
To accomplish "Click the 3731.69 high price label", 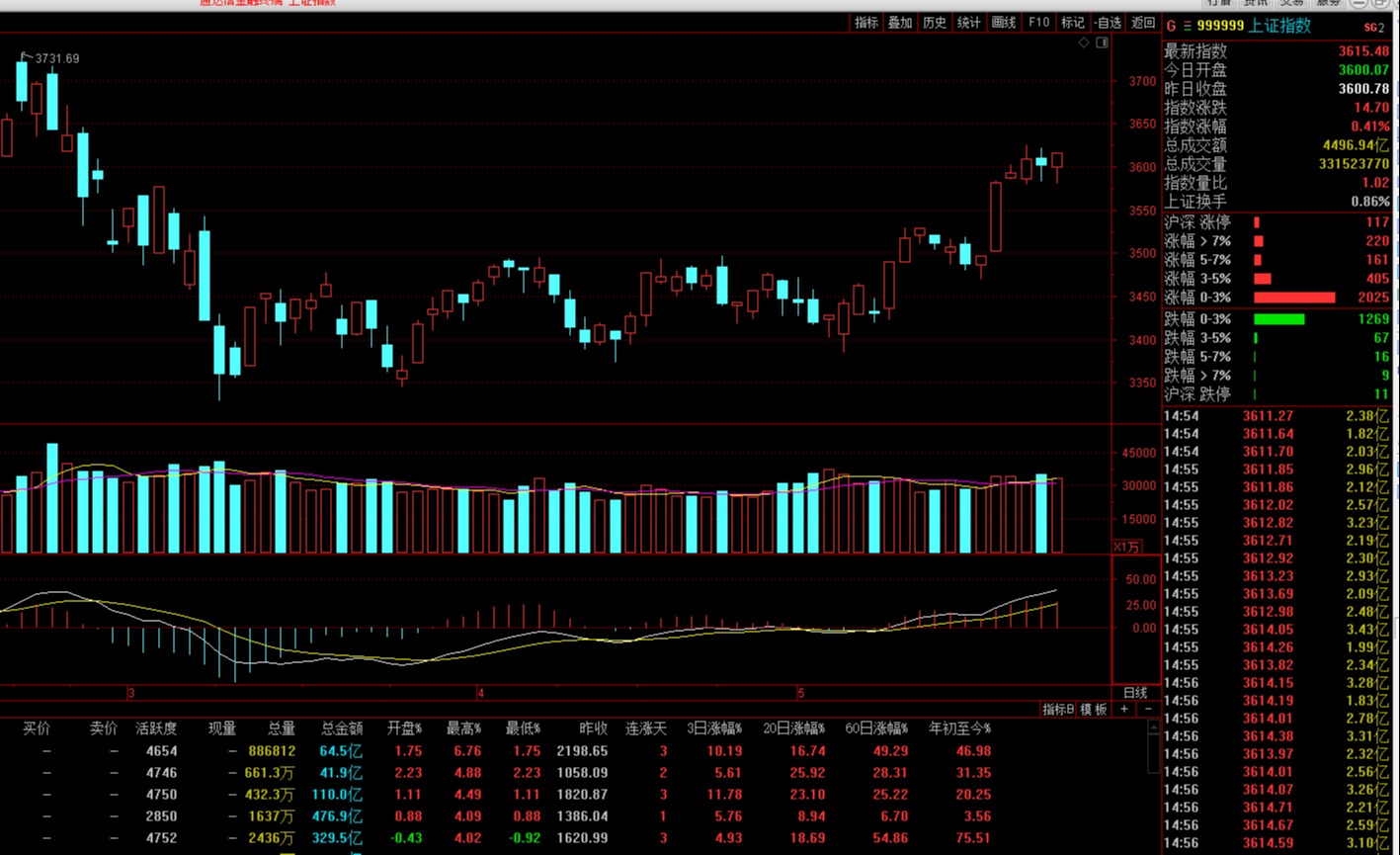I will [x=57, y=58].
